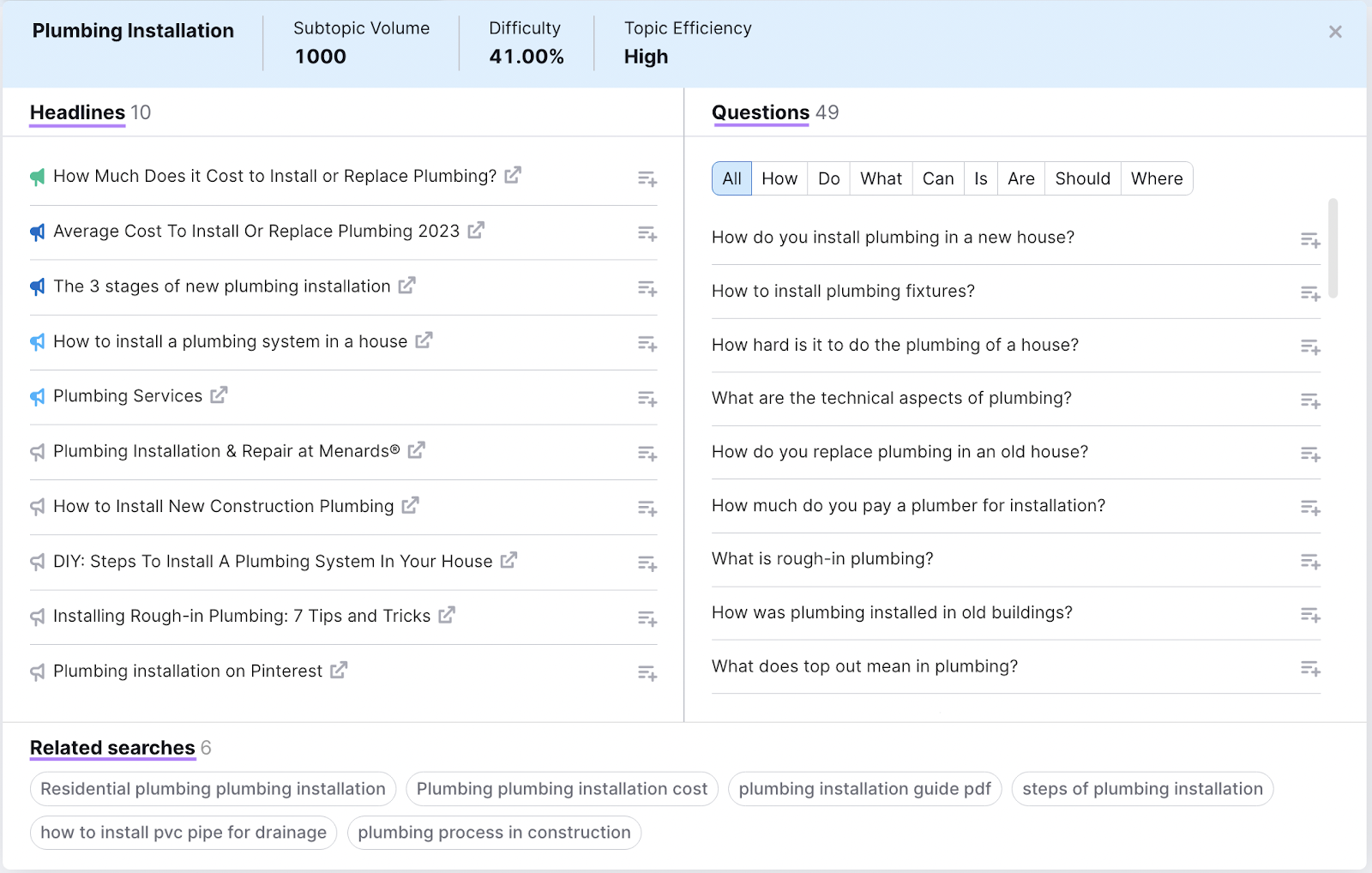Image resolution: width=1372 pixels, height=873 pixels.
Task: Open external link for 'Plumbing Services' headline
Action: pyautogui.click(x=220, y=395)
